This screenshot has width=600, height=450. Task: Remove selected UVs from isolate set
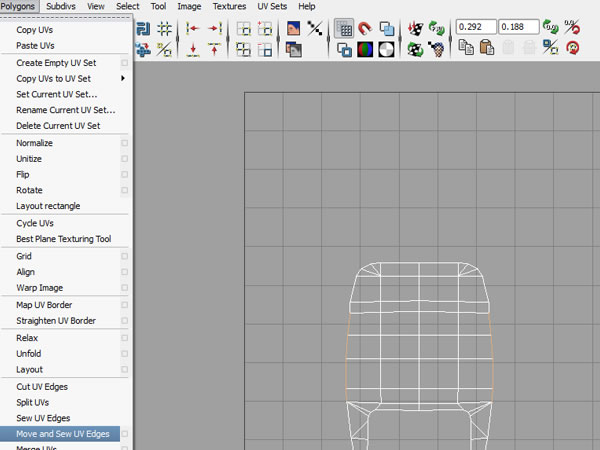pos(264,50)
